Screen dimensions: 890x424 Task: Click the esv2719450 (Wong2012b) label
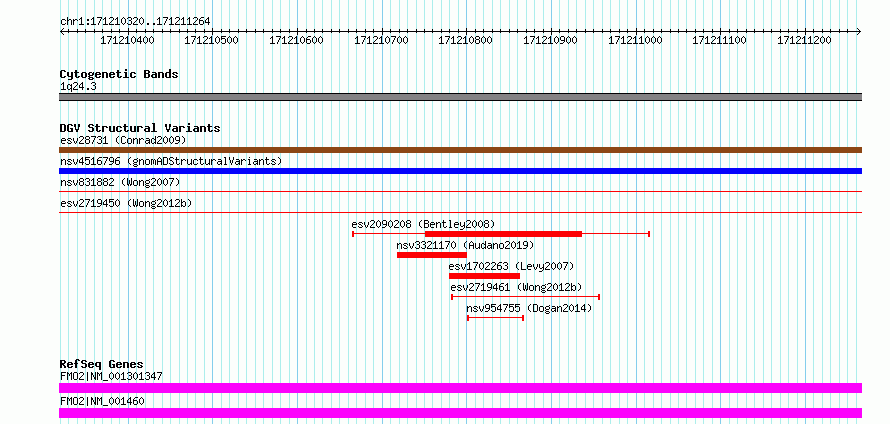(x=124, y=203)
